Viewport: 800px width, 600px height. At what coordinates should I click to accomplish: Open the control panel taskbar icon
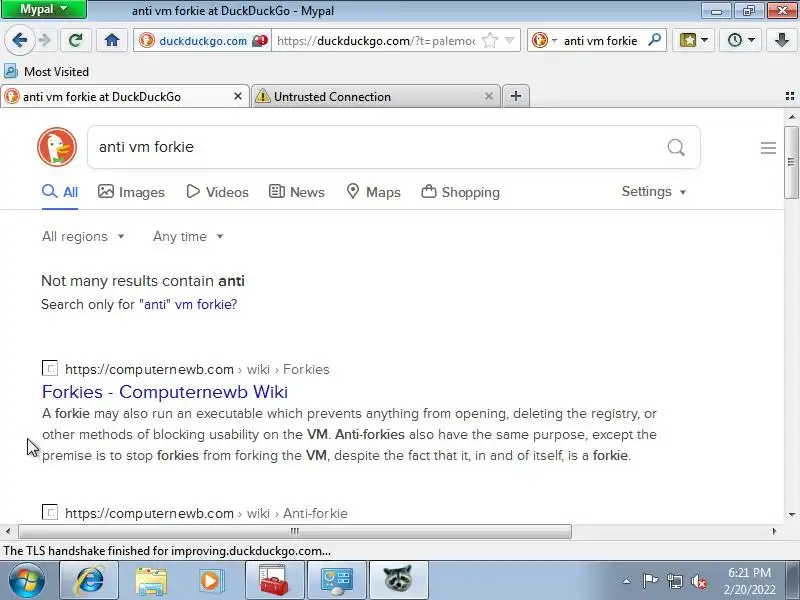coord(337,581)
